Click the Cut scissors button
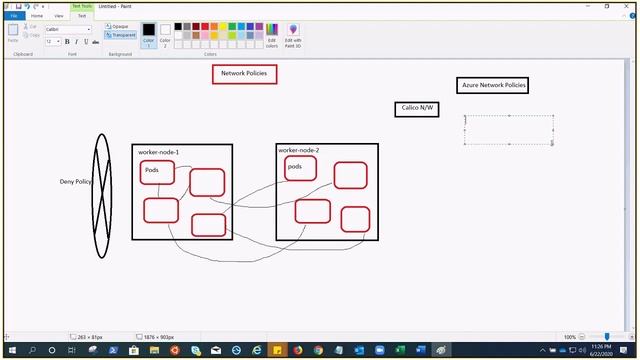640x360 pixels. pos(31,27)
